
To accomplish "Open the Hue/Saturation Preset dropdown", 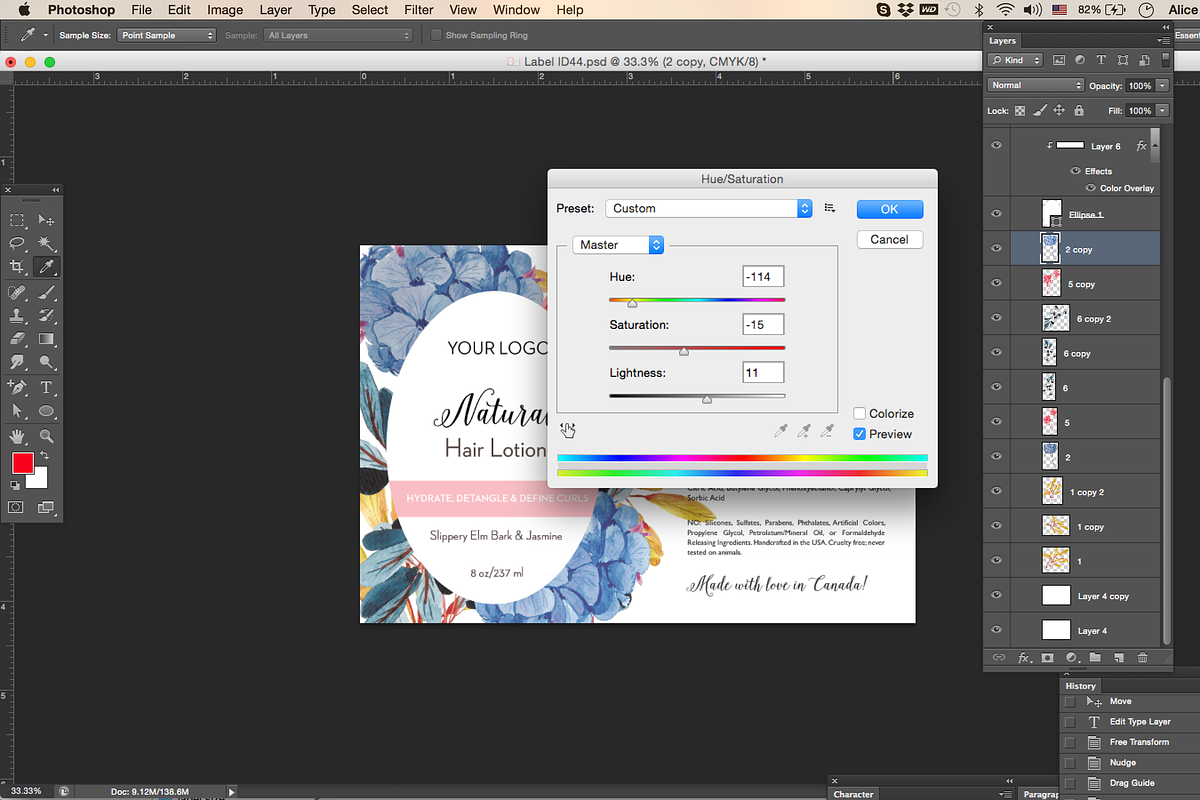I will pos(708,208).
